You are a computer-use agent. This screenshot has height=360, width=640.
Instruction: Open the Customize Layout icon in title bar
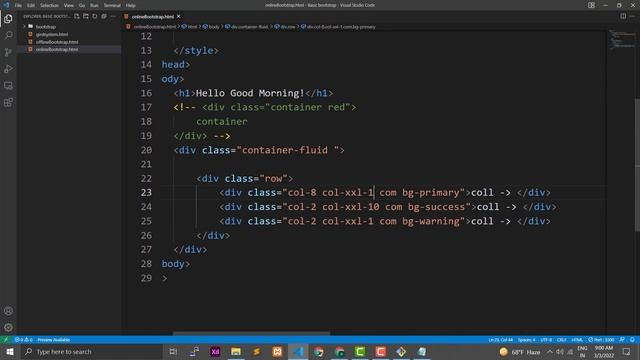(591, 5)
